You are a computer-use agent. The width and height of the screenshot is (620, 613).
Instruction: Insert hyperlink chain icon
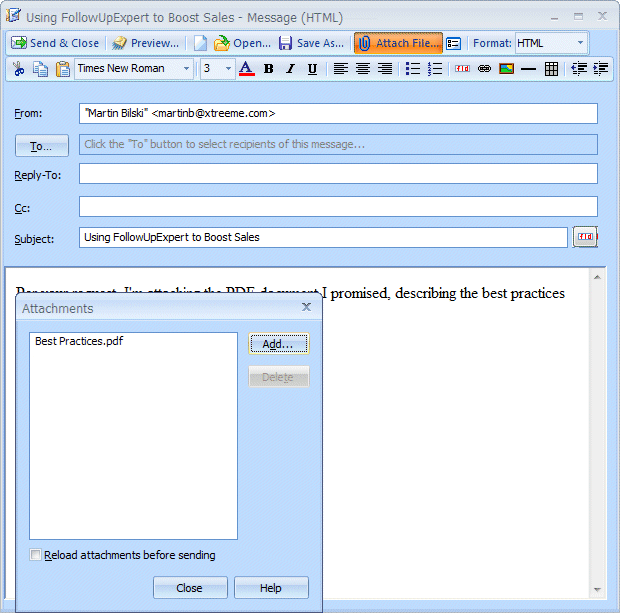484,69
